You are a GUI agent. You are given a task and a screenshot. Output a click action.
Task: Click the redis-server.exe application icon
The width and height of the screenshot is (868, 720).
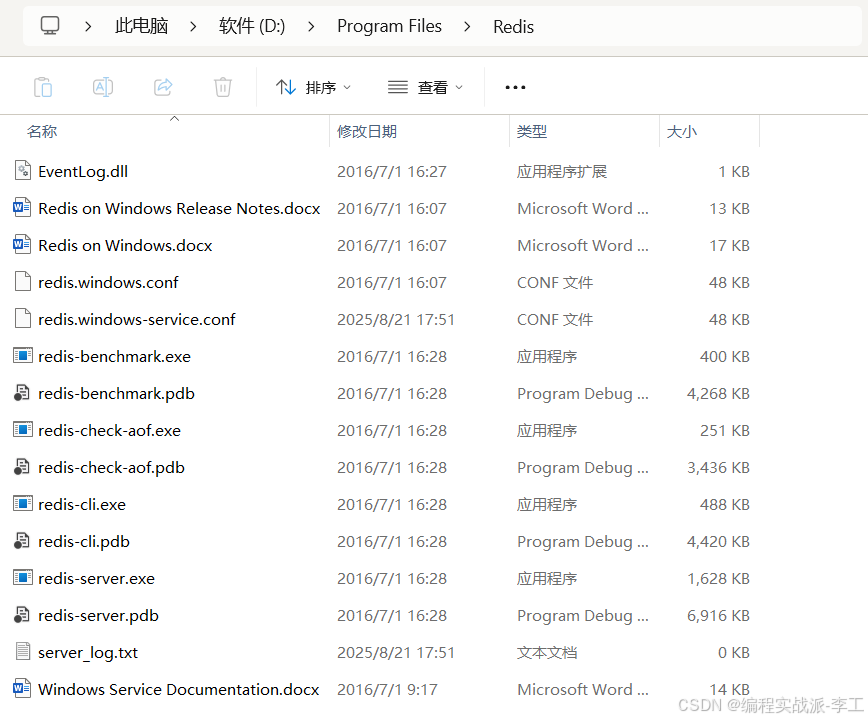pyautogui.click(x=23, y=578)
